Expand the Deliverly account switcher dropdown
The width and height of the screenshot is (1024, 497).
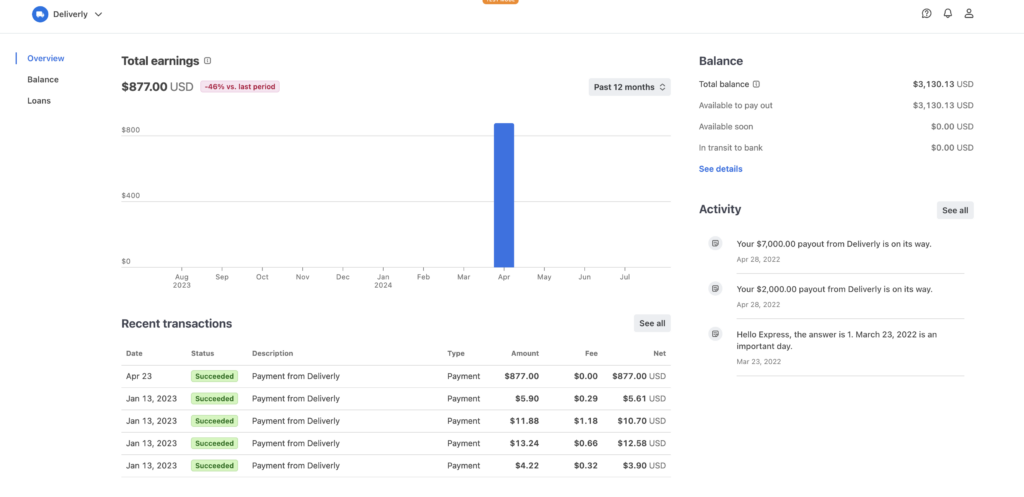click(x=98, y=15)
